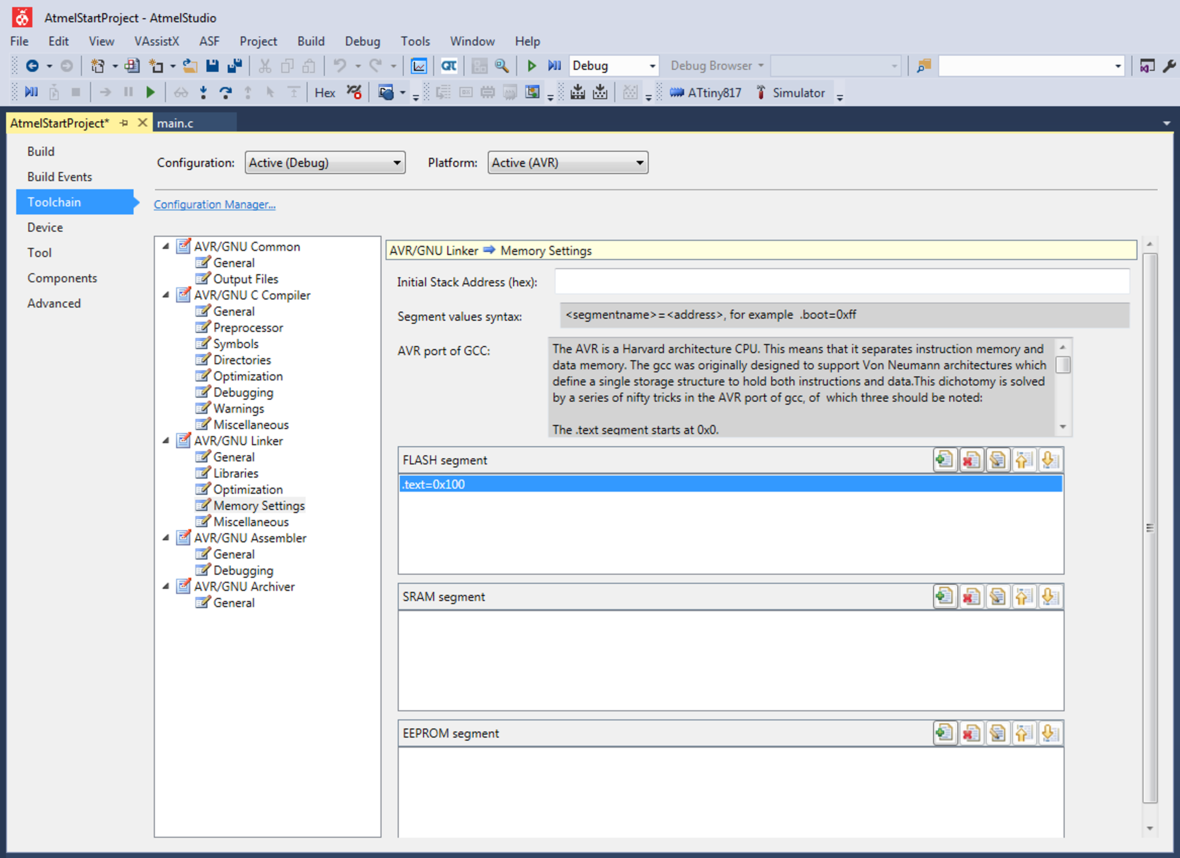Viewport: 1180px width, 858px height.
Task: Click the Save icon in the toolbar
Action: [212, 66]
